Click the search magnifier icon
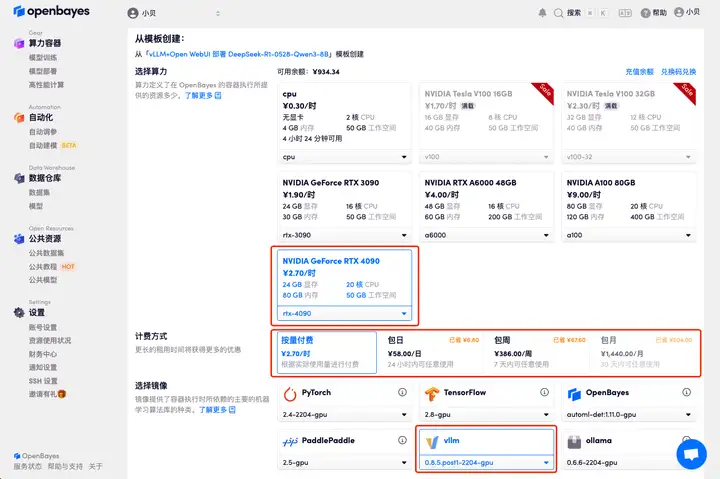720x479 pixels. [x=558, y=13]
